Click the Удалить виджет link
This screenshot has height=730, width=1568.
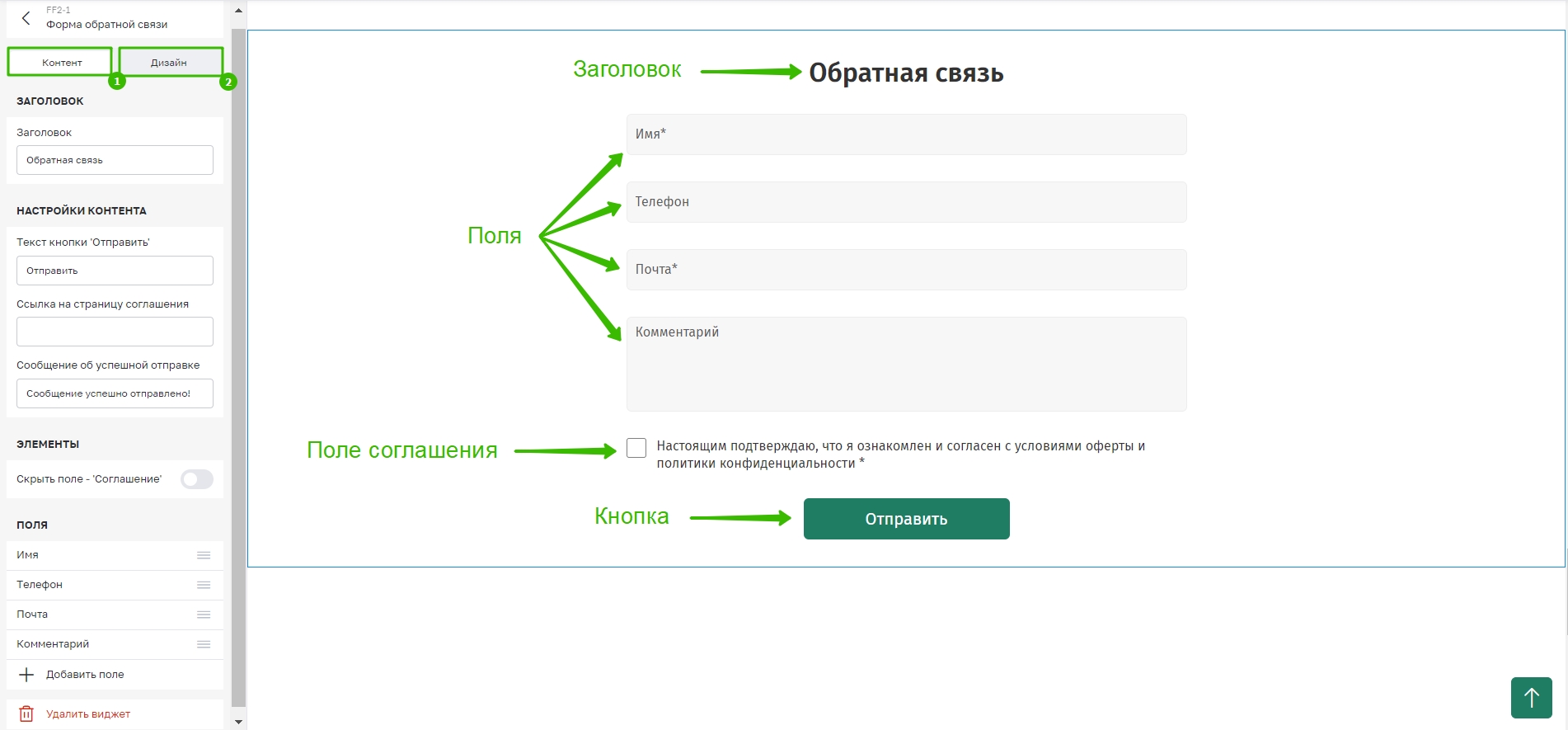click(88, 714)
